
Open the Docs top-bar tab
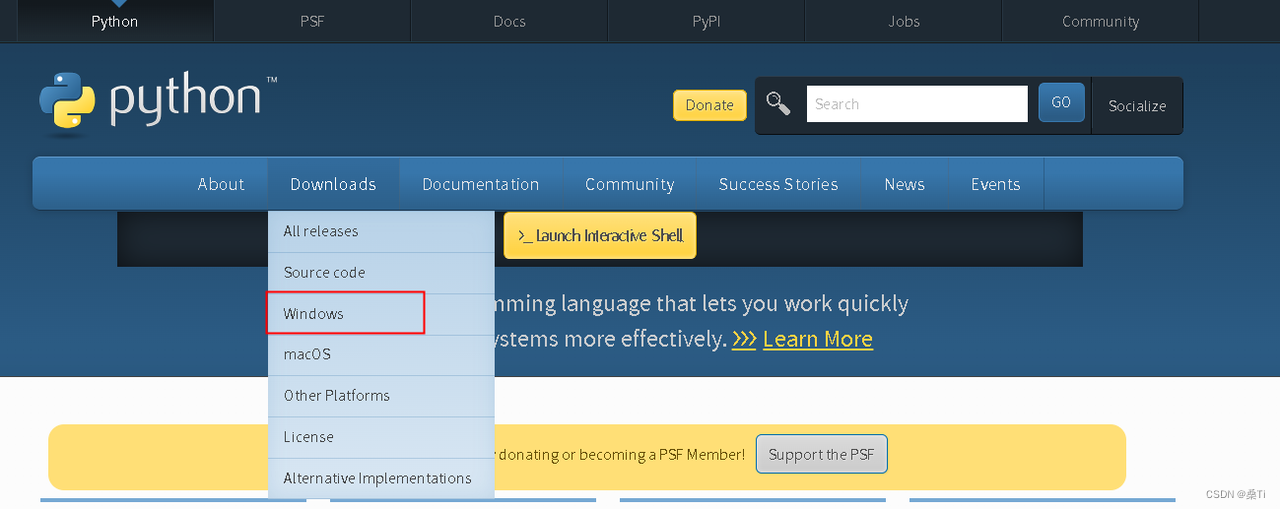point(509,21)
